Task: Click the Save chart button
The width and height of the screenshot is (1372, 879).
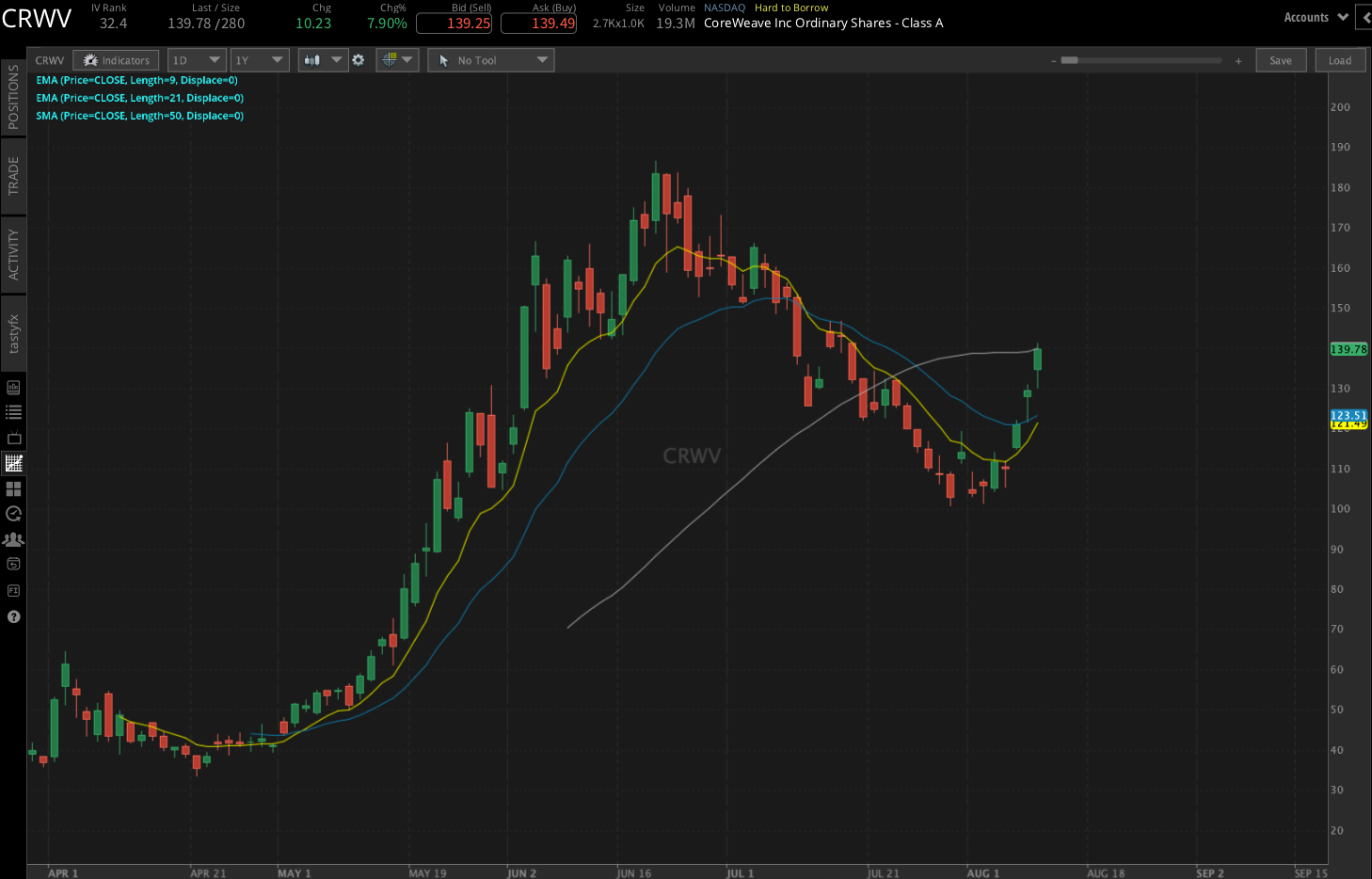Action: click(x=1281, y=59)
